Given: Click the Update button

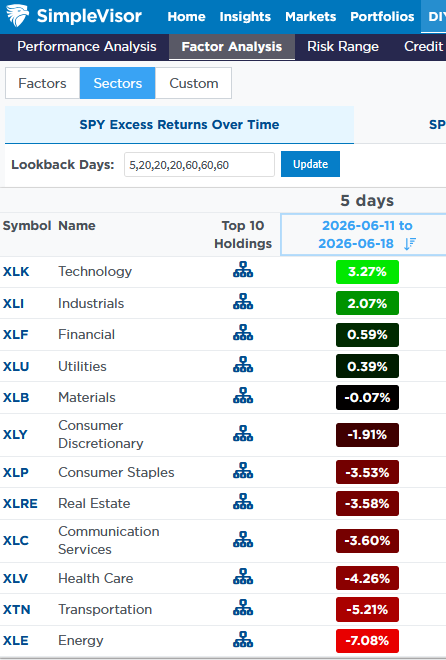Looking at the screenshot, I should click(x=311, y=164).
